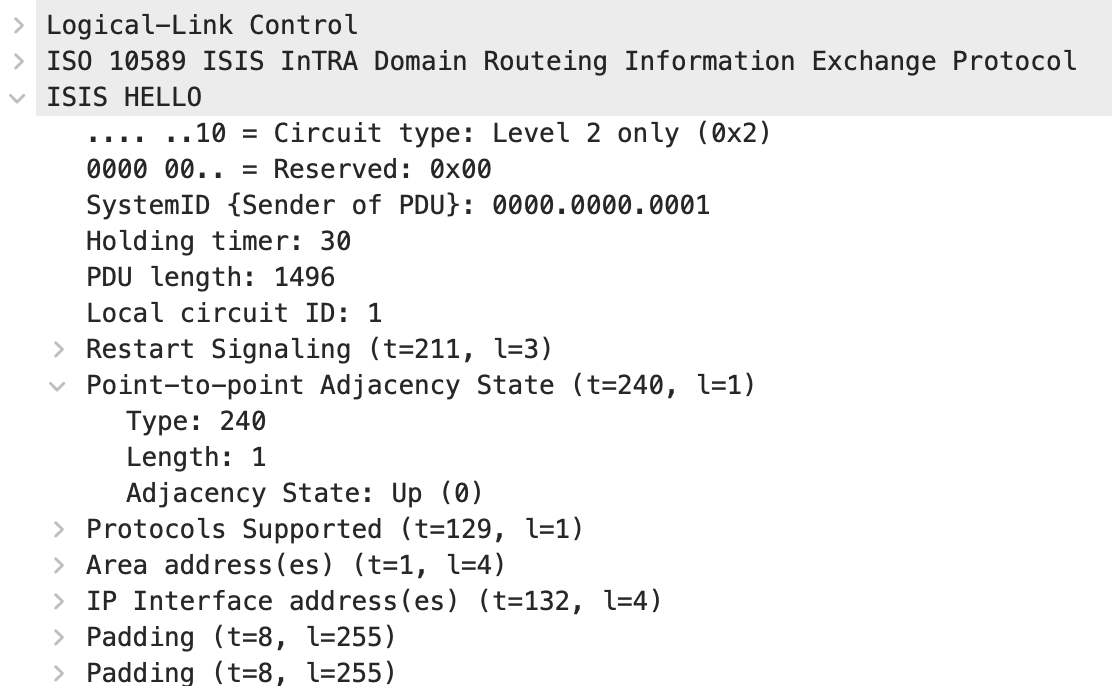Collapse Point-to-point Adjacency State TLV
This screenshot has height=686, width=1112.
pyautogui.click(x=57, y=386)
